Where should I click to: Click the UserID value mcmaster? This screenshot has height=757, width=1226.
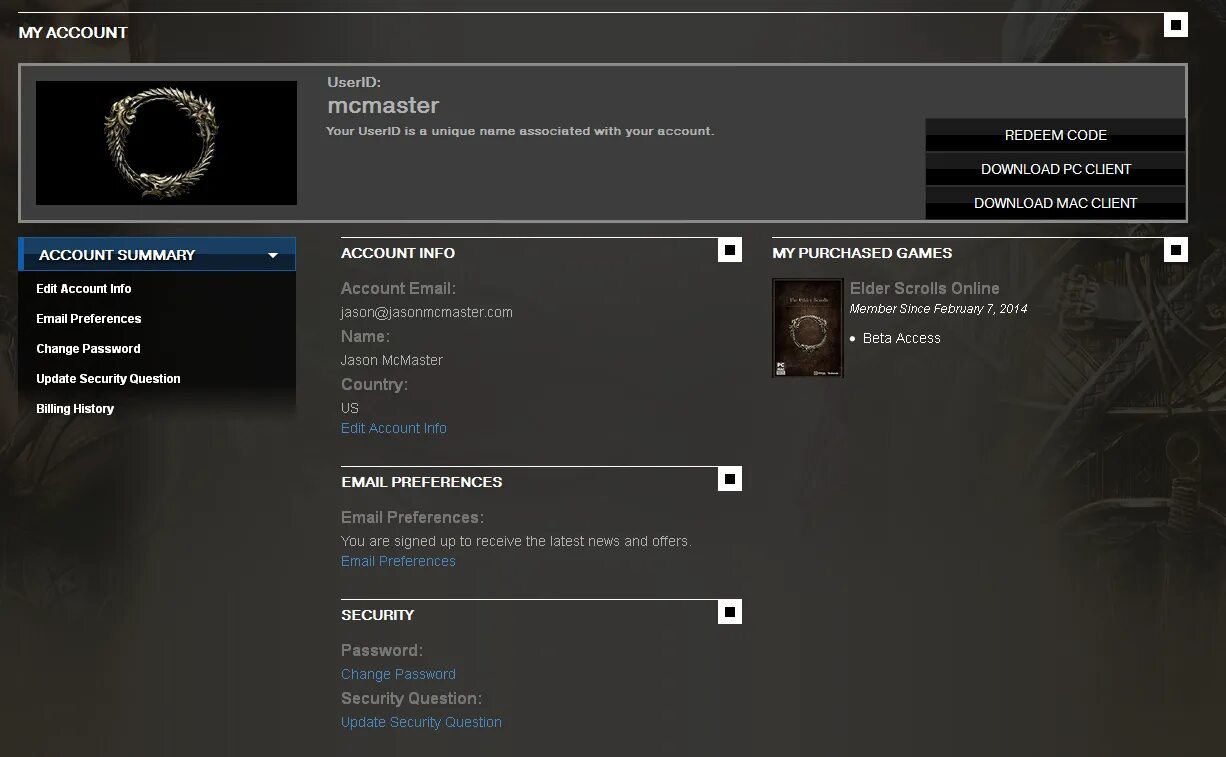coord(383,105)
